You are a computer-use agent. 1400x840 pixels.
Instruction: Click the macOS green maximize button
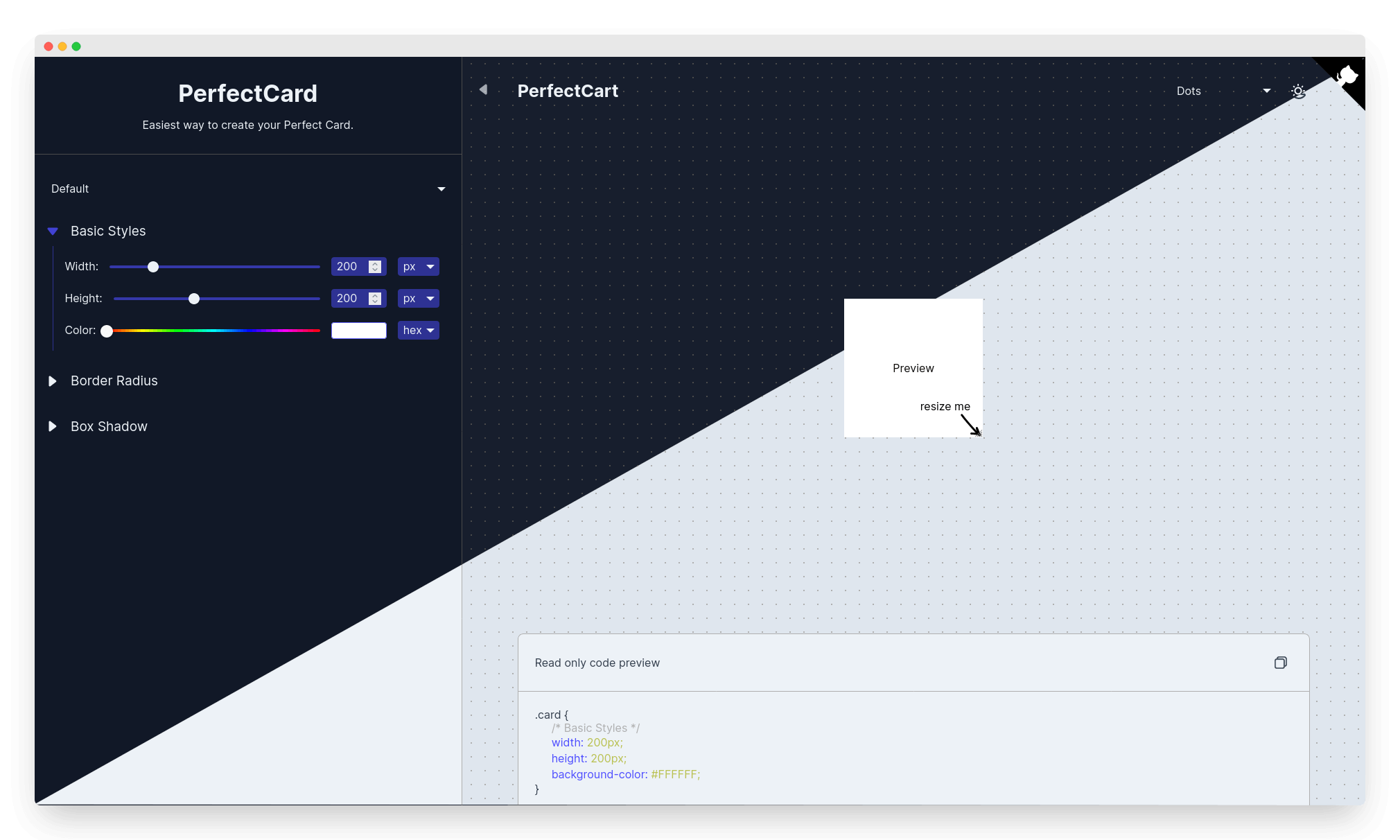76,46
